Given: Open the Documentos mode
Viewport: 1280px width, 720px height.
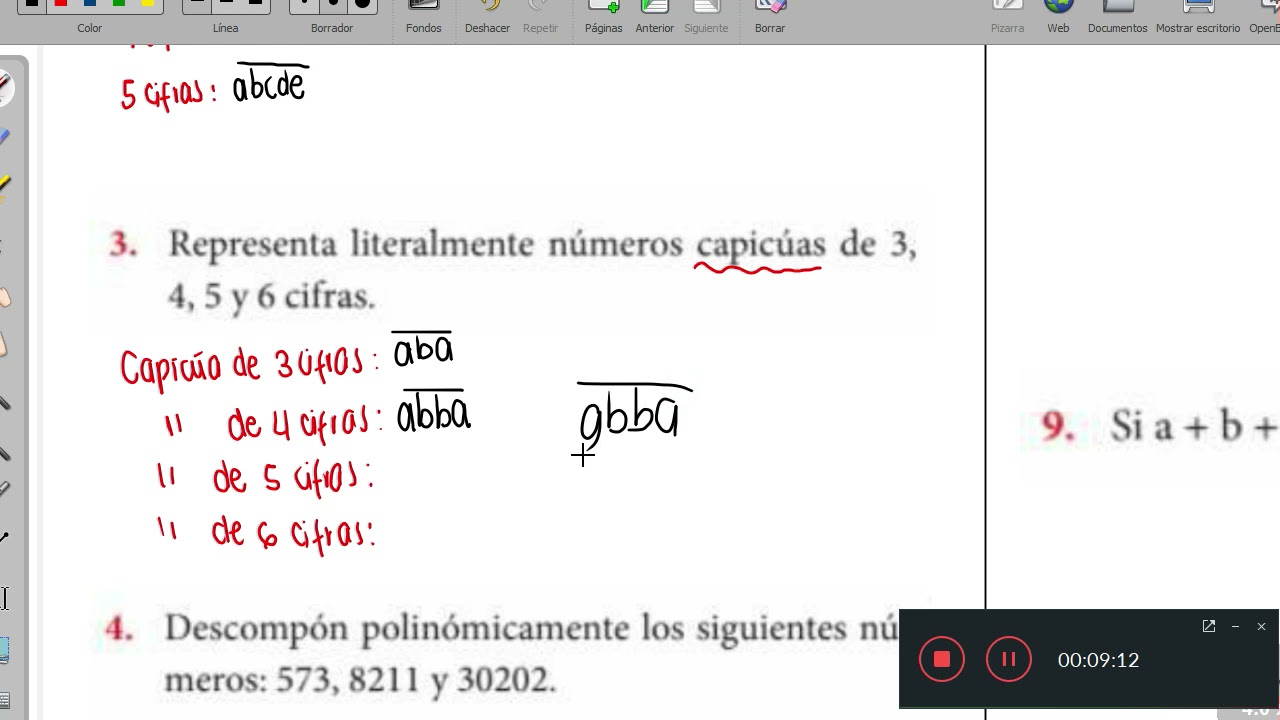Looking at the screenshot, I should 1117,17.
